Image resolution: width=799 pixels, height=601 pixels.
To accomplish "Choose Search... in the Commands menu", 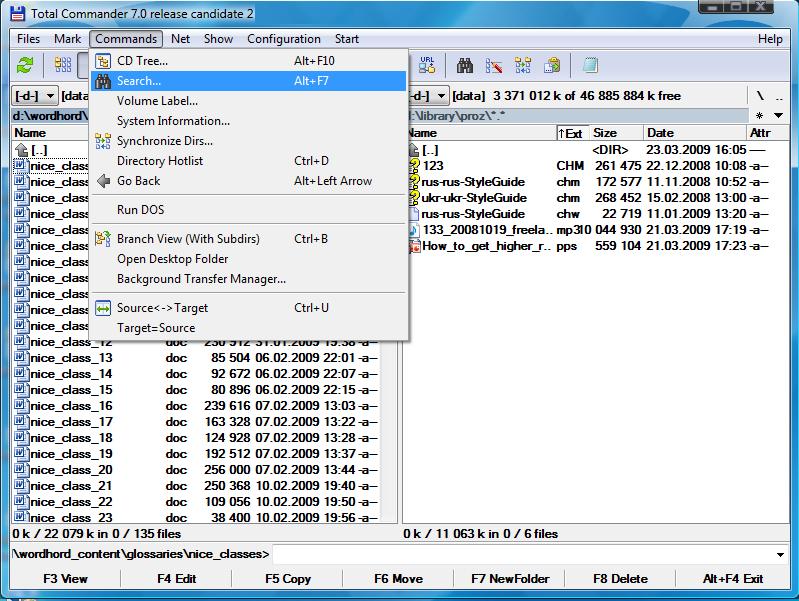I will [249, 81].
